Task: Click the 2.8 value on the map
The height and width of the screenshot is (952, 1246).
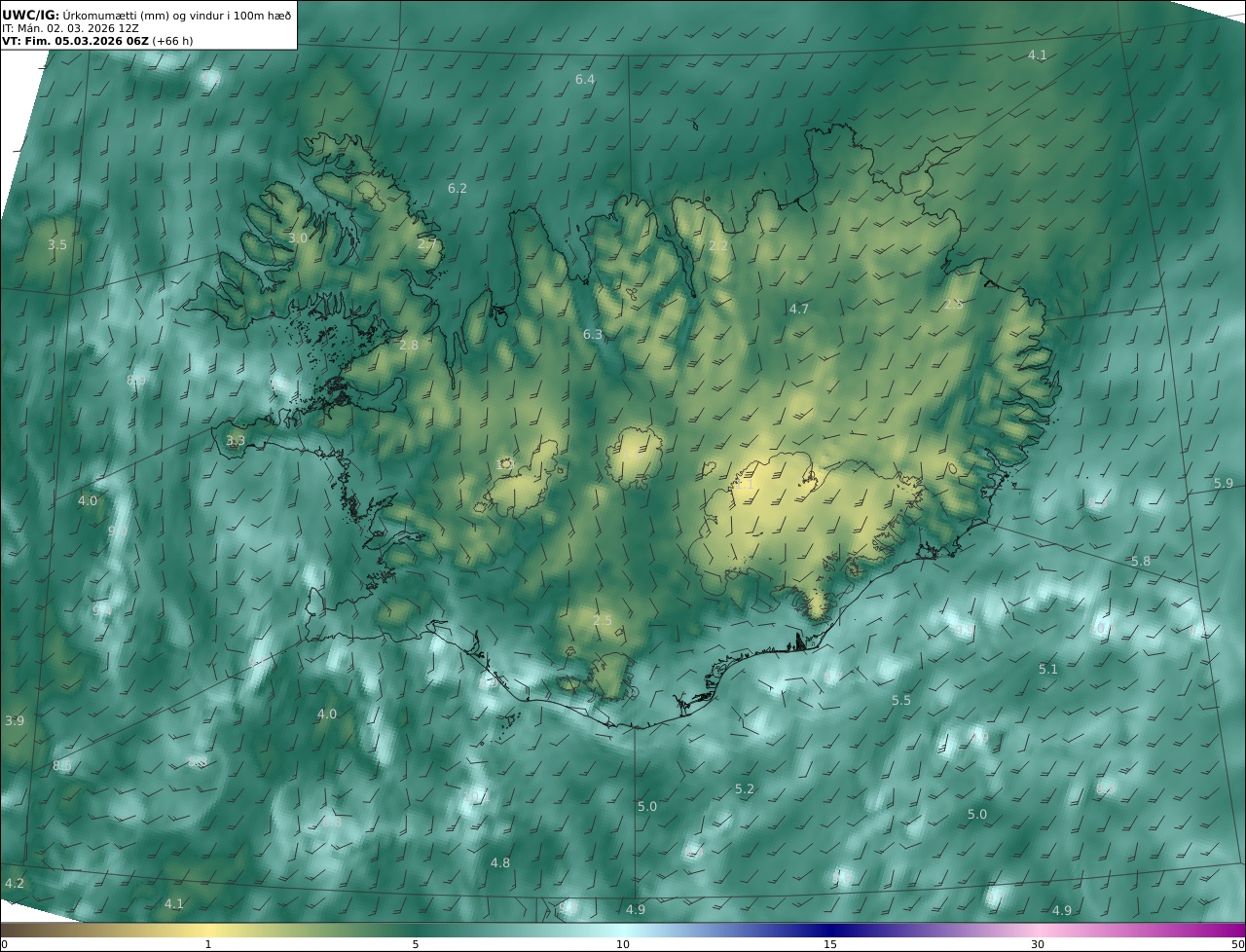Action: click(409, 345)
